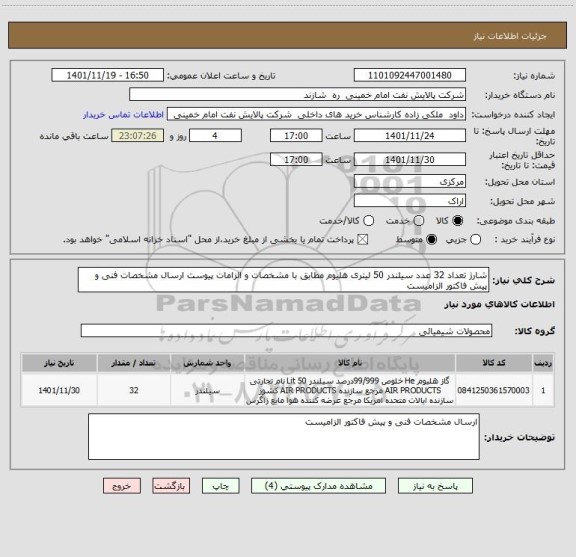Click the announcement date field 1401/11/19 - 16:50

coord(107,75)
